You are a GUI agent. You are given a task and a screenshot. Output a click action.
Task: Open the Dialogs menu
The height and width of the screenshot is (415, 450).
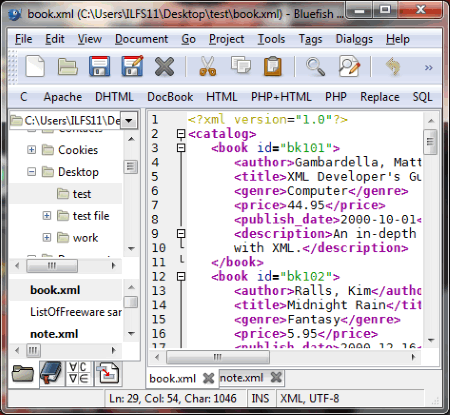pos(354,39)
